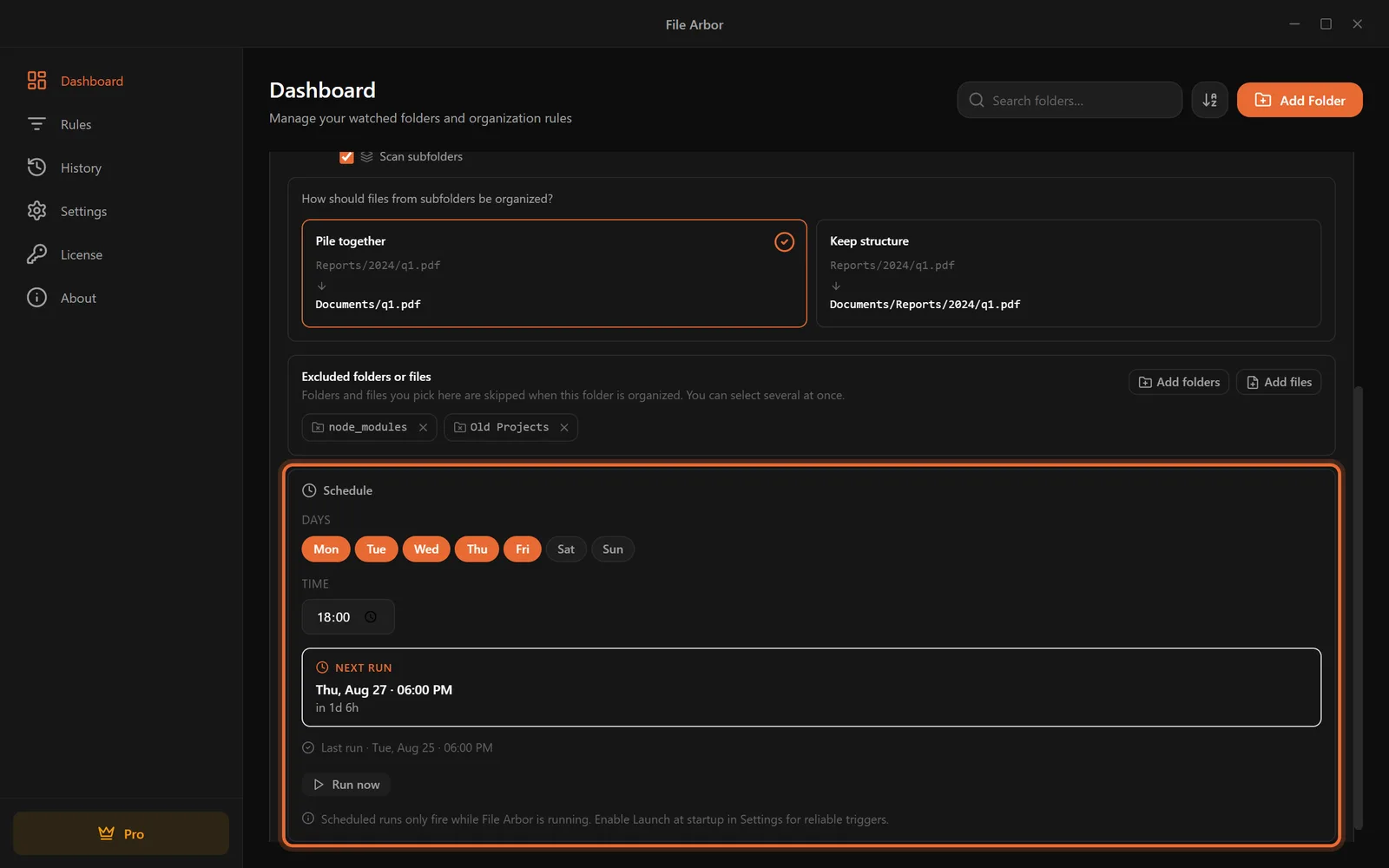Click Add folders exclusion button

(x=1179, y=382)
